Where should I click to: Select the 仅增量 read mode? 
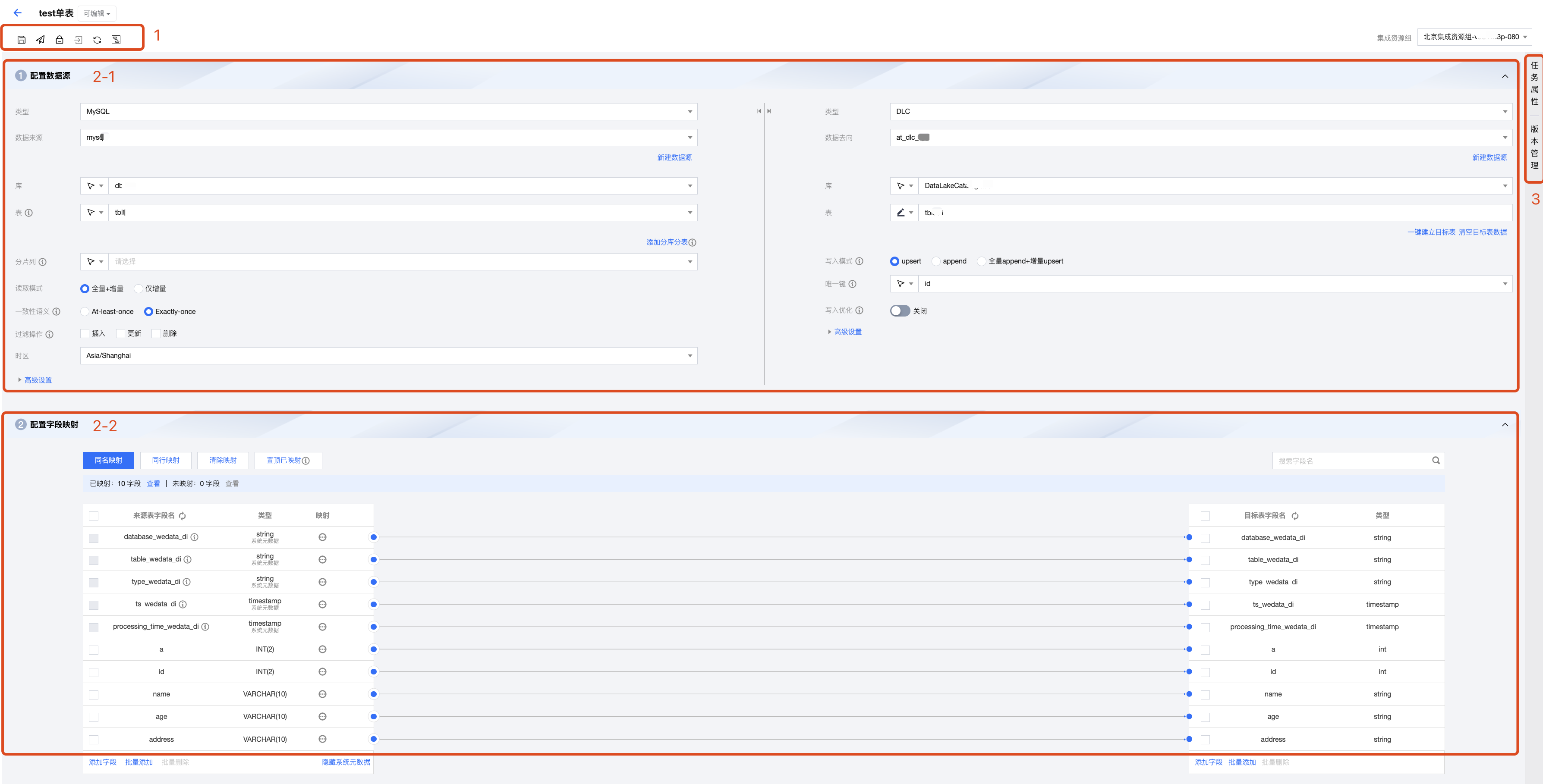[139, 289]
